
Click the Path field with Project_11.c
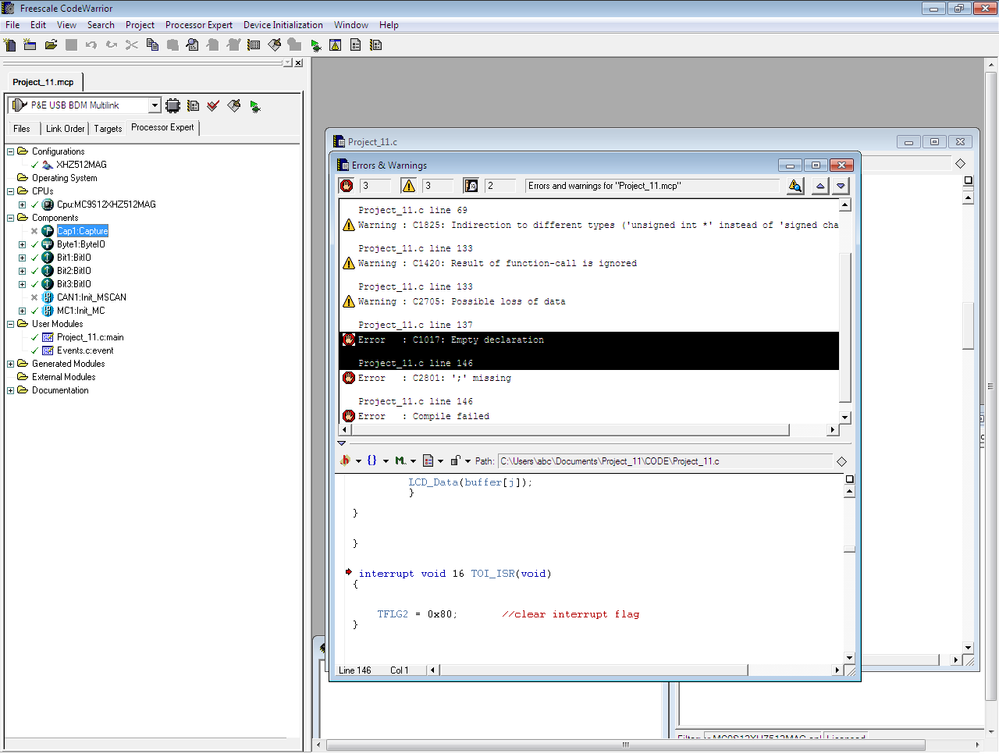665,461
